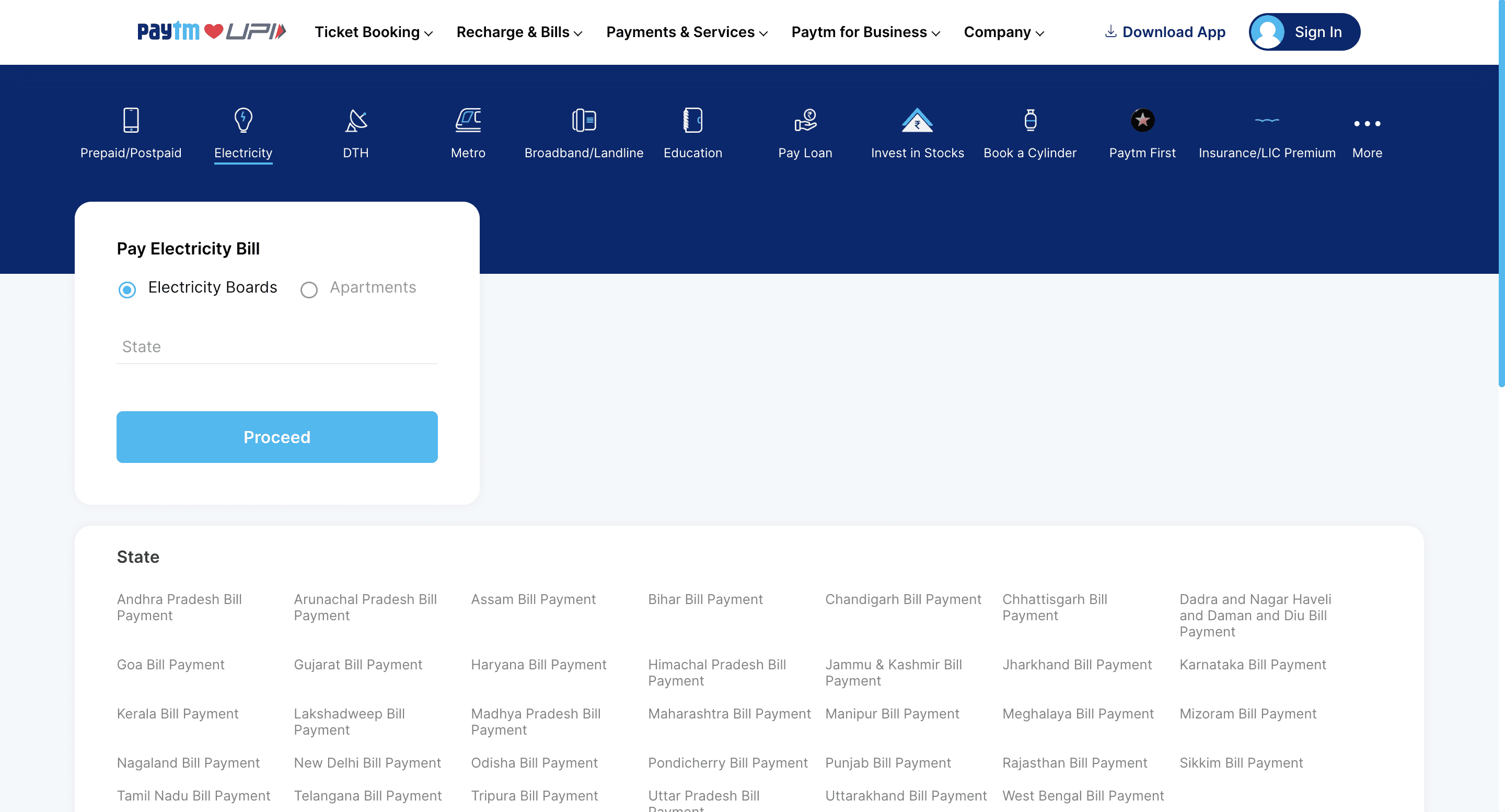Click the page's vertical scrollbar
This screenshot has width=1505, height=812.
click(x=1501, y=193)
